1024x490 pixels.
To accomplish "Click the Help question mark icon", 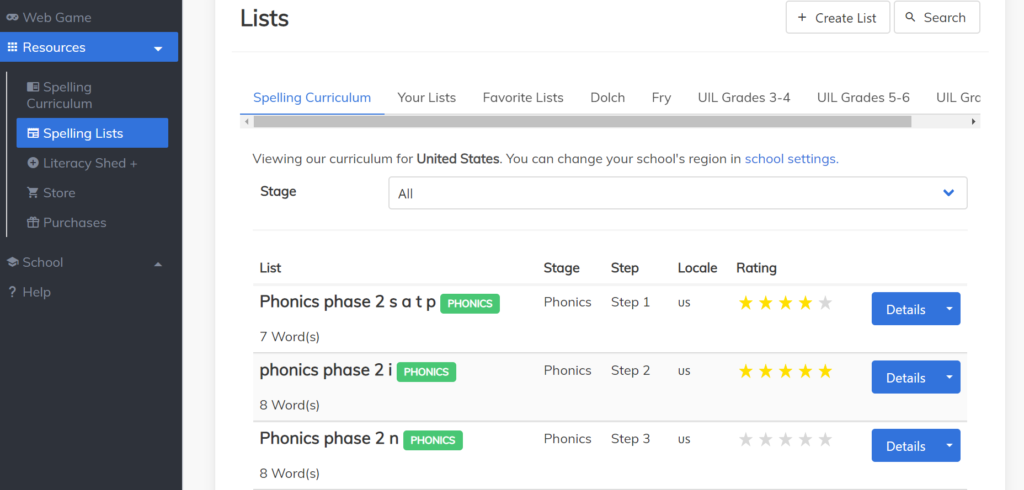I will 12,292.
